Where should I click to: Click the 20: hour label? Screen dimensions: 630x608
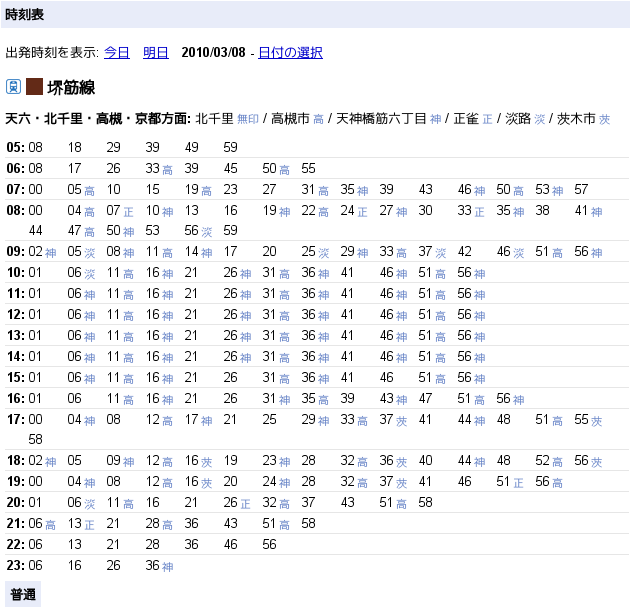point(16,502)
